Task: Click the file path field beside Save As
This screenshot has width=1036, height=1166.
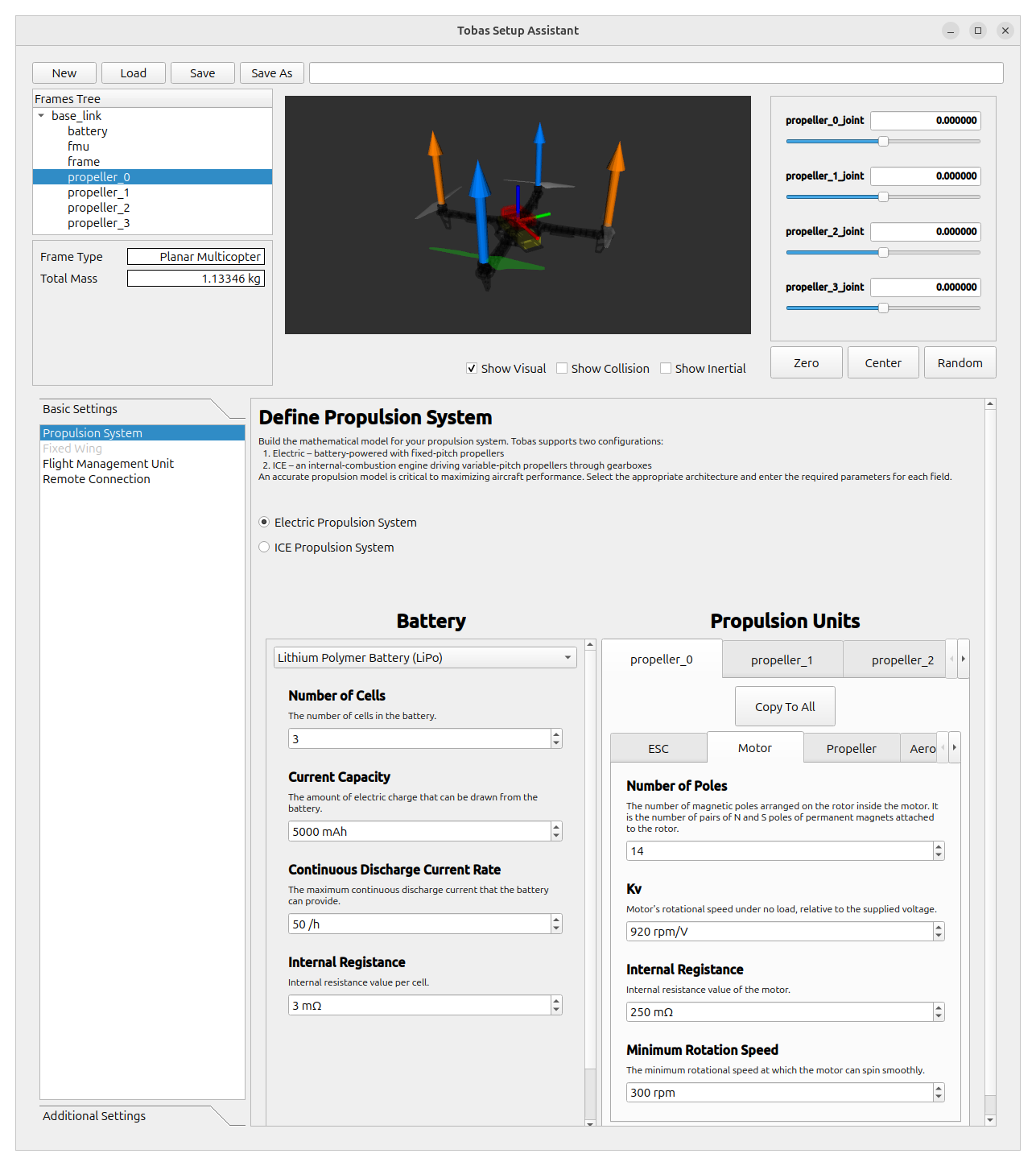Action: tap(656, 73)
